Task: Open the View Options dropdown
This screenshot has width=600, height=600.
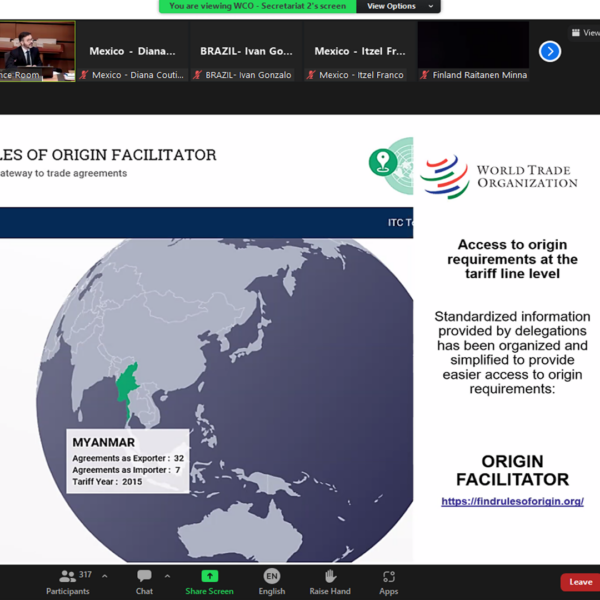Action: 398,6
